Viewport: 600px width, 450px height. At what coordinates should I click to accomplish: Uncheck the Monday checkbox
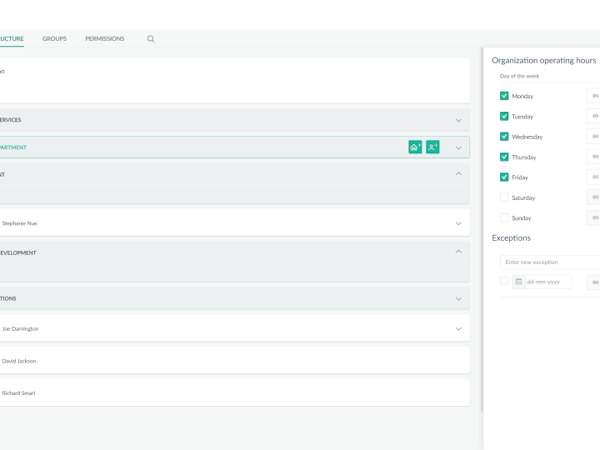tap(504, 96)
